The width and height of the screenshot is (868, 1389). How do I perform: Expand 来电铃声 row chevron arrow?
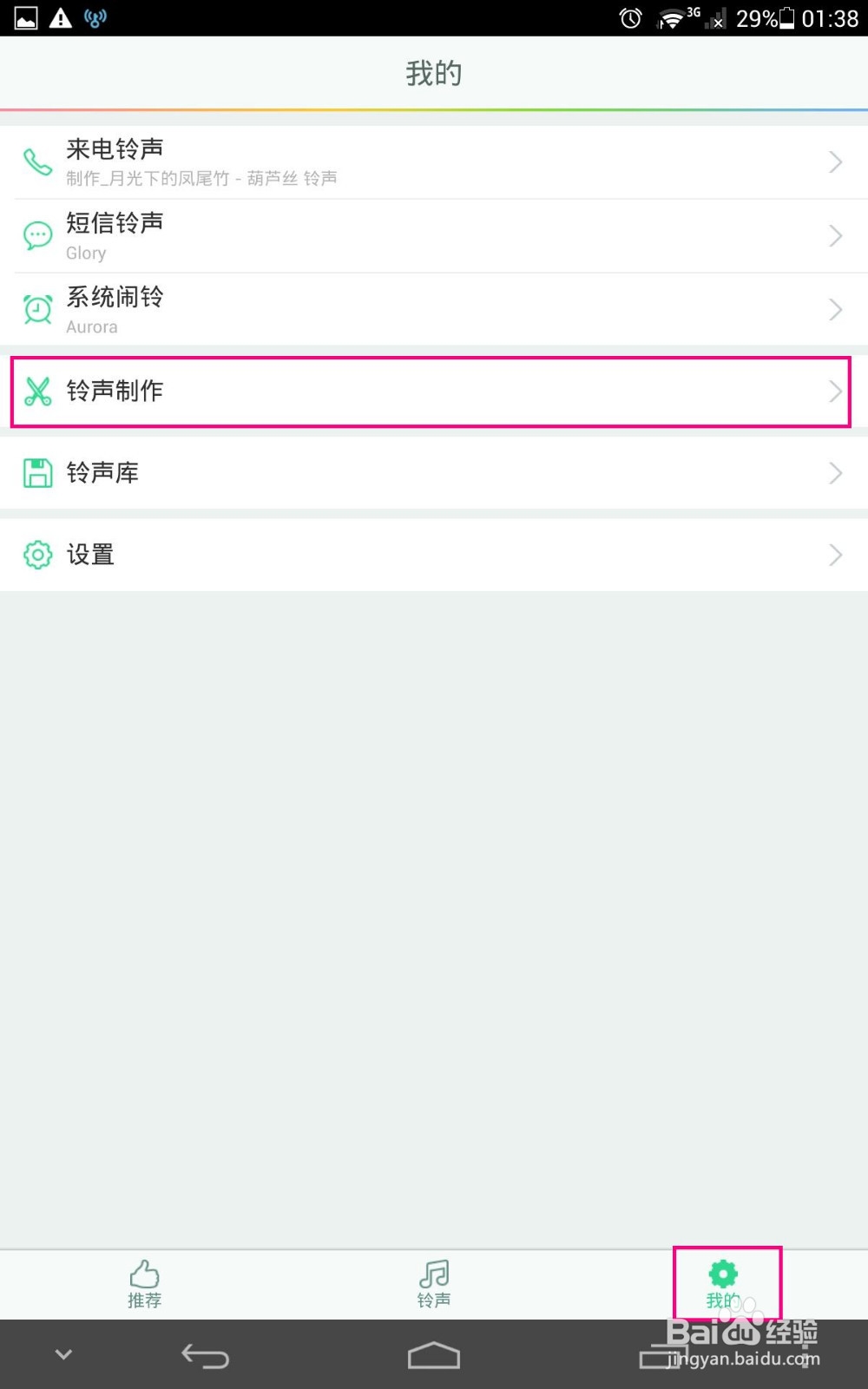(x=835, y=162)
